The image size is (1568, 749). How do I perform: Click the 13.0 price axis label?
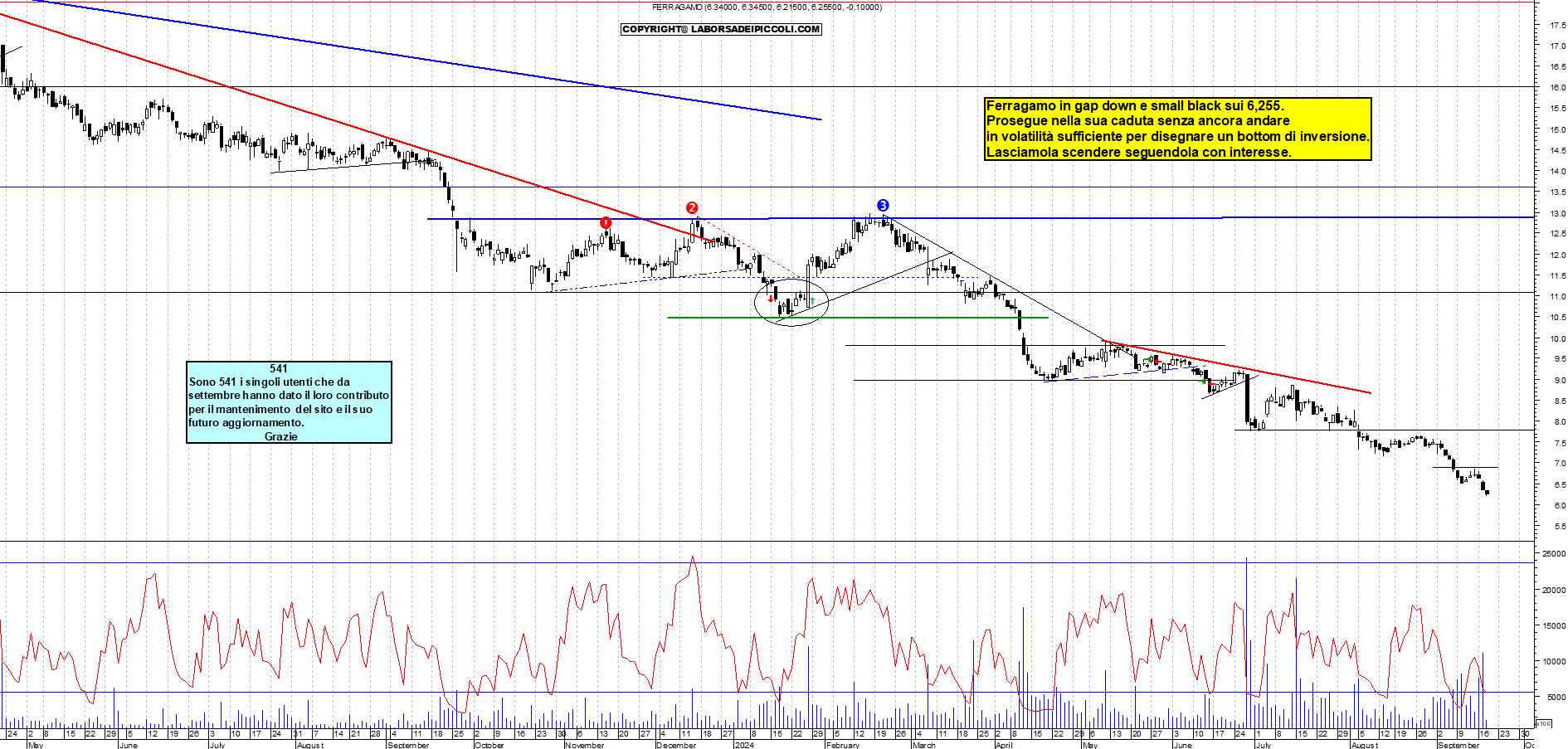(x=1558, y=214)
